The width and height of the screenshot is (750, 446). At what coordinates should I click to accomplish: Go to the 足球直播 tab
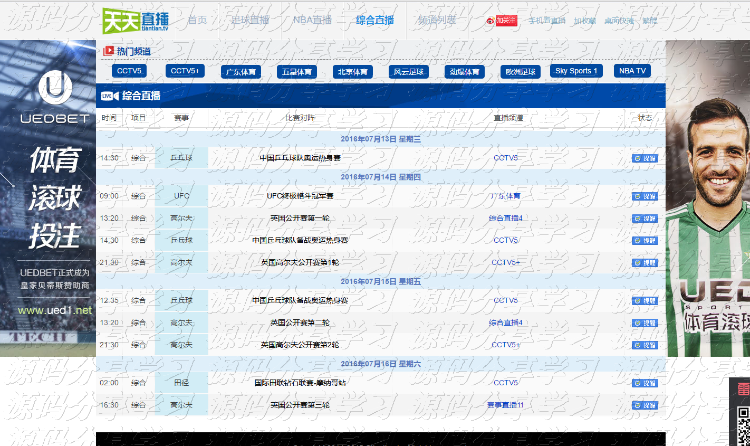point(250,20)
